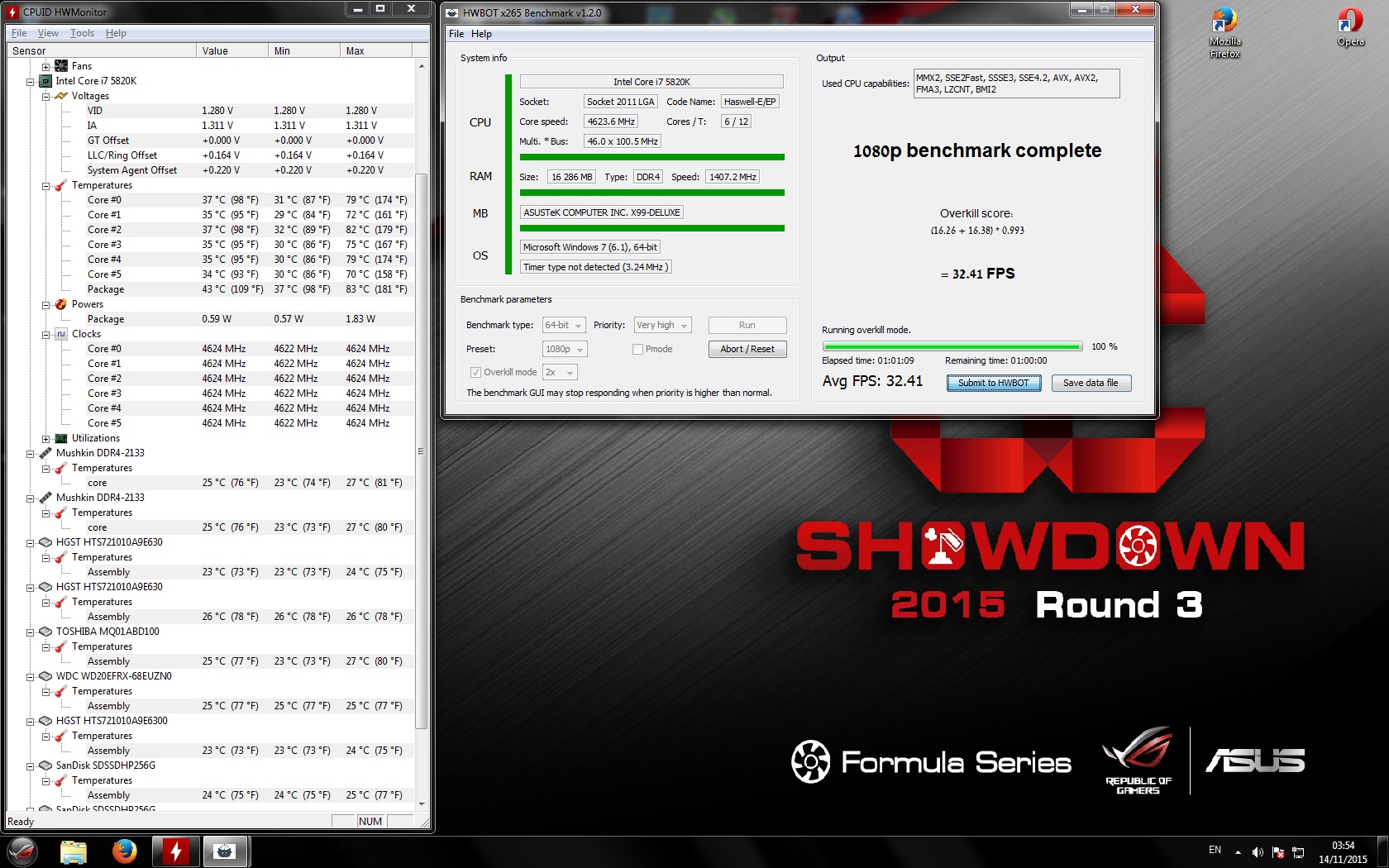
Task: Click SanDisk SDSSDHP256G drive icon
Action: pos(45,765)
